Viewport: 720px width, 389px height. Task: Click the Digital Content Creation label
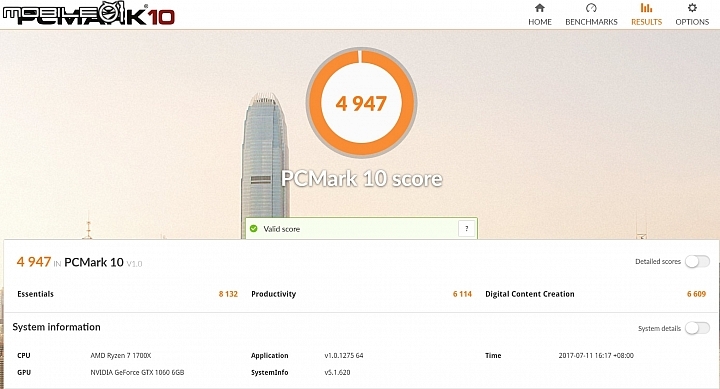(x=529, y=294)
